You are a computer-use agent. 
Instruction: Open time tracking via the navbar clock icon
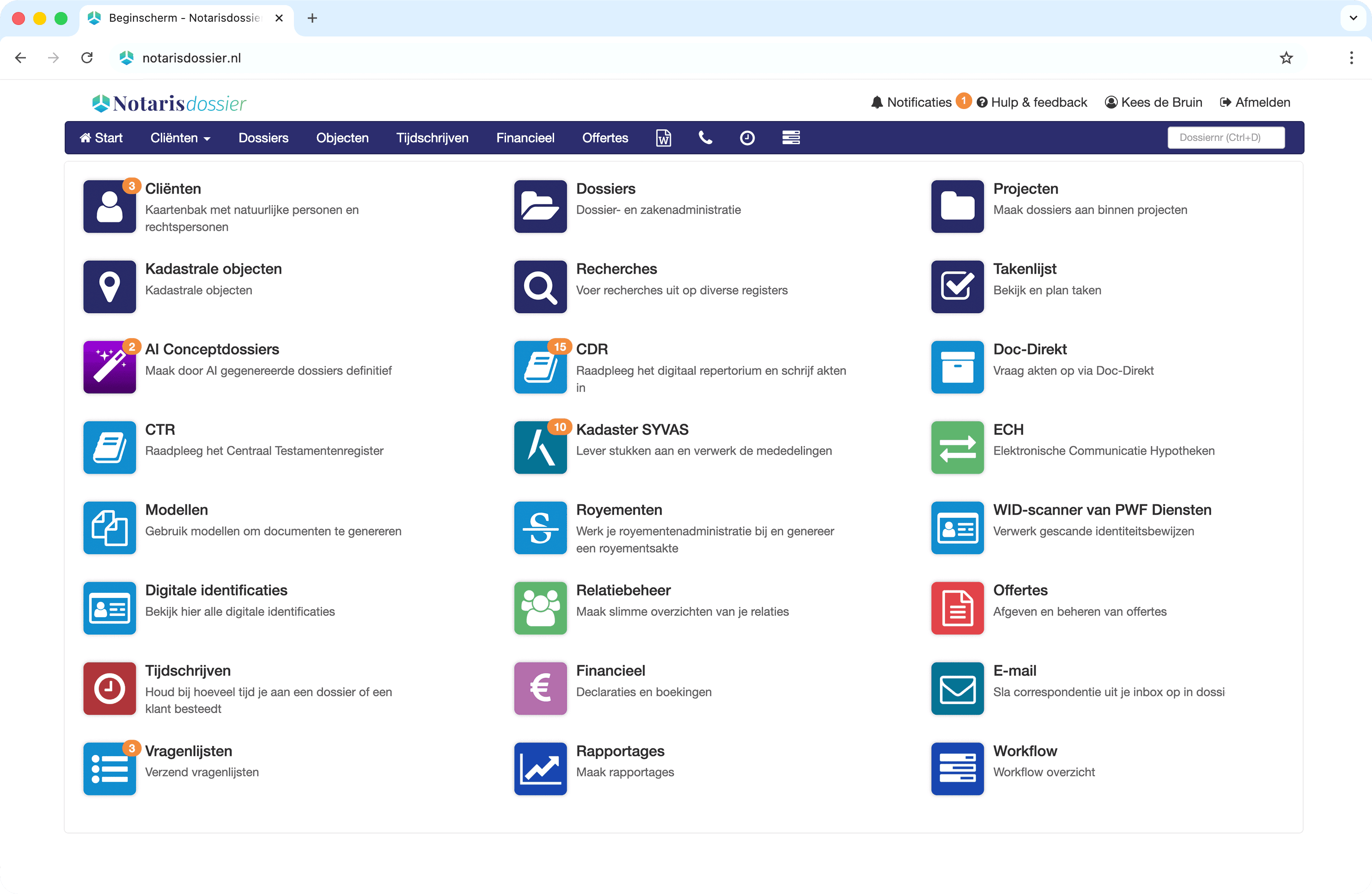point(747,138)
